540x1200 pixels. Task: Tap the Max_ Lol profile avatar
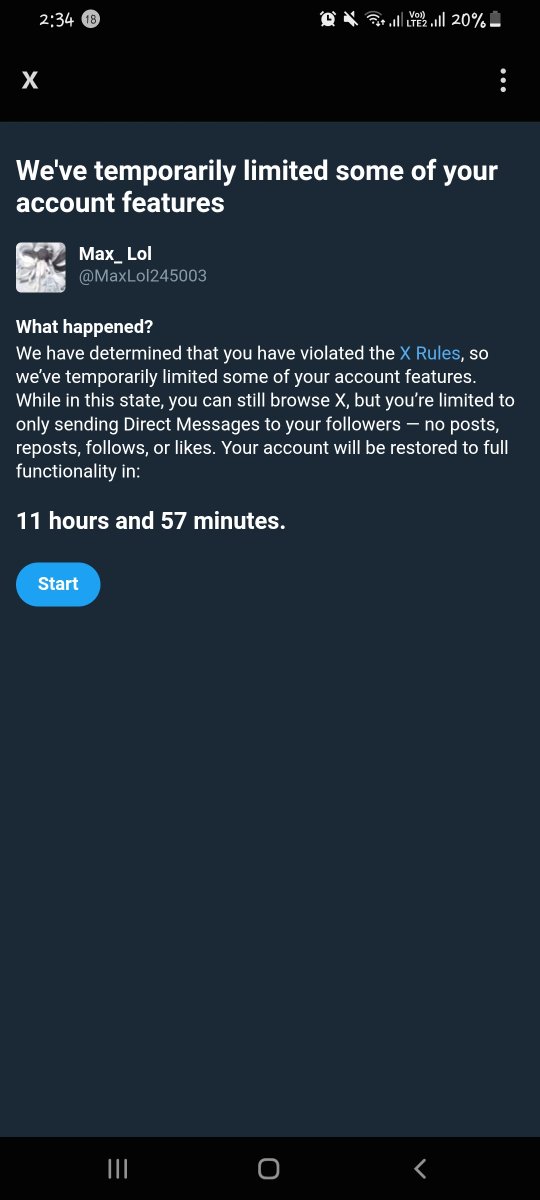click(x=41, y=267)
